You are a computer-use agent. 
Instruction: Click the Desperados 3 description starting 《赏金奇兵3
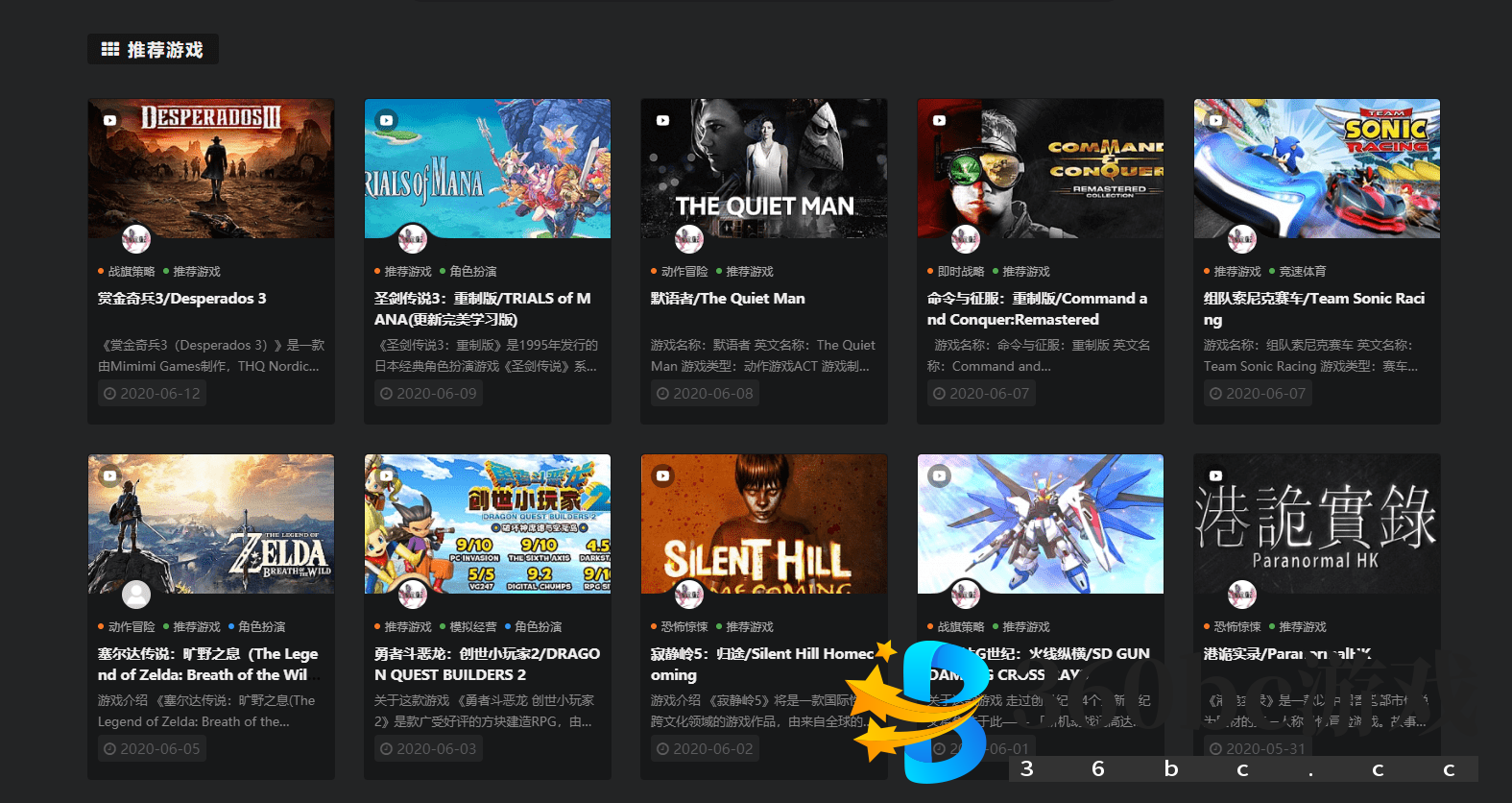click(211, 355)
